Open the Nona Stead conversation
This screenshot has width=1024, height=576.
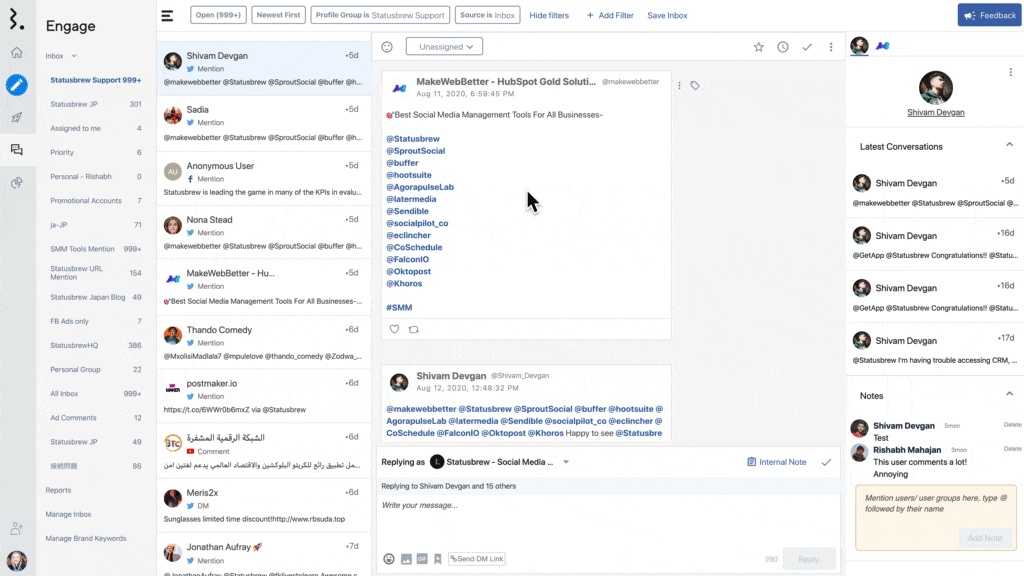point(264,226)
